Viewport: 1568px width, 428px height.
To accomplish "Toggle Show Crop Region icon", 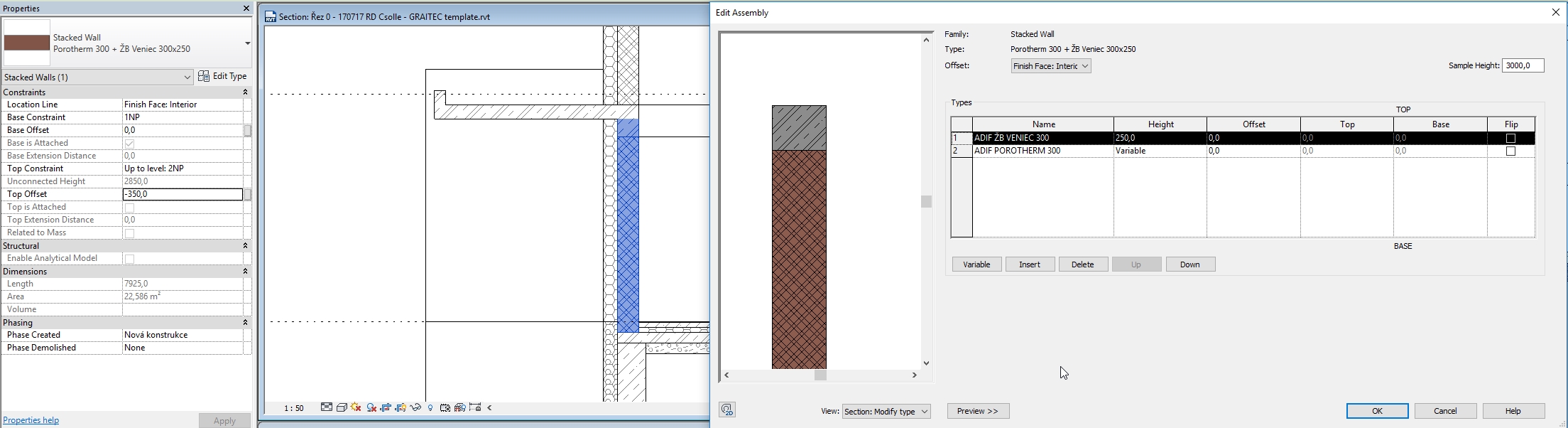I will 401,408.
